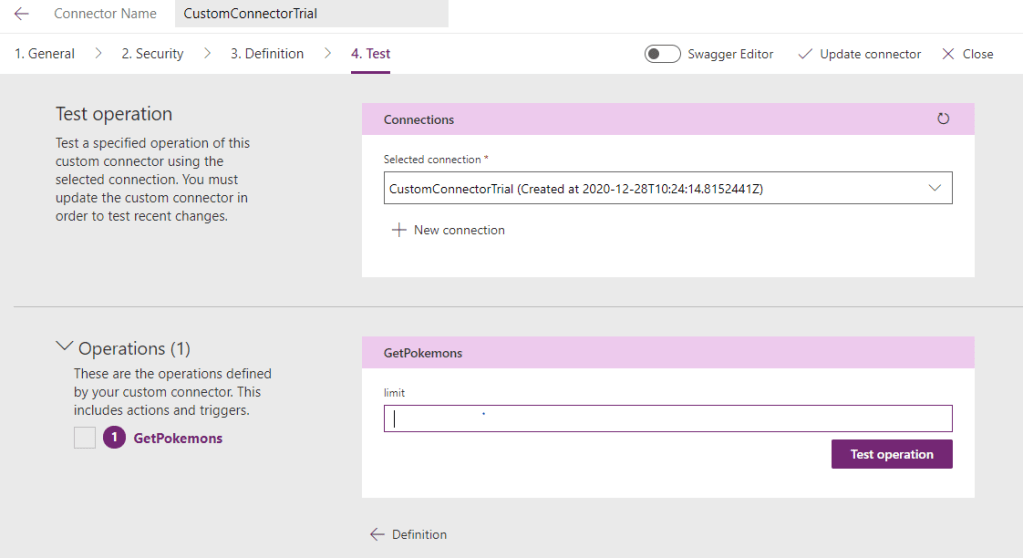Go to the 1. General step
1023x558 pixels.
click(x=44, y=54)
